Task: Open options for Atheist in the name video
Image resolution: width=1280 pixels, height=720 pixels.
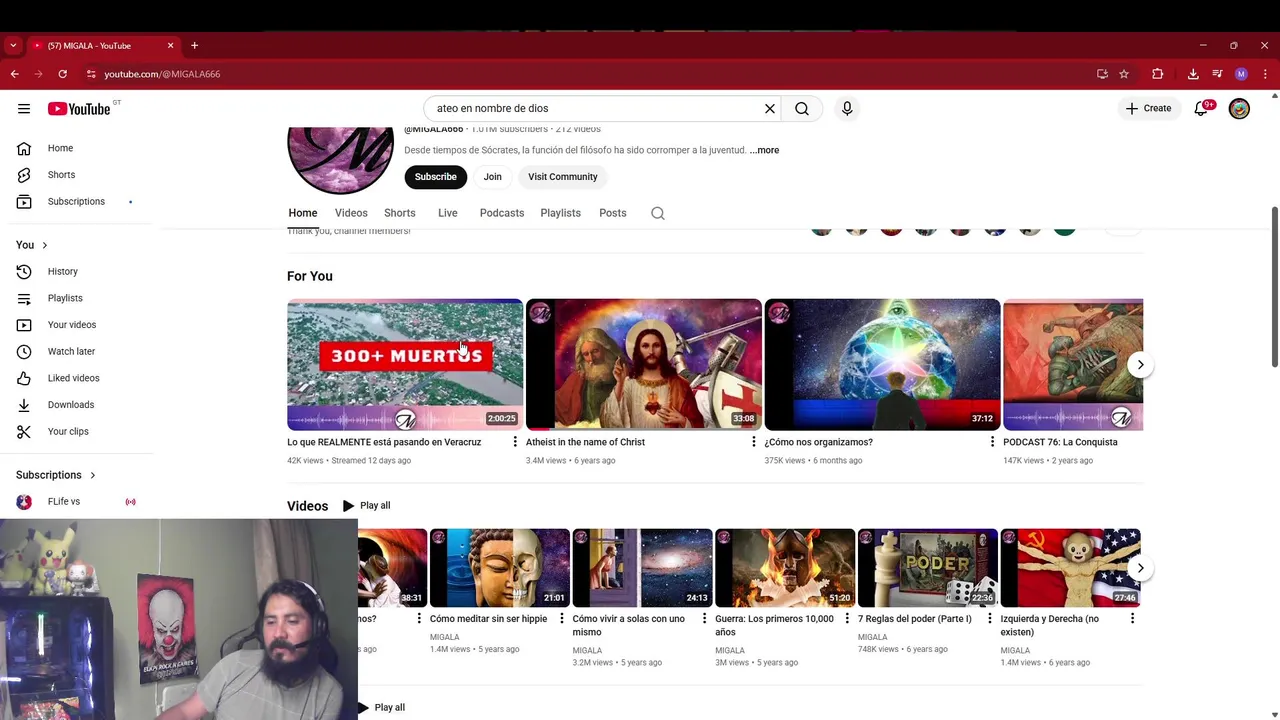Action: click(754, 442)
